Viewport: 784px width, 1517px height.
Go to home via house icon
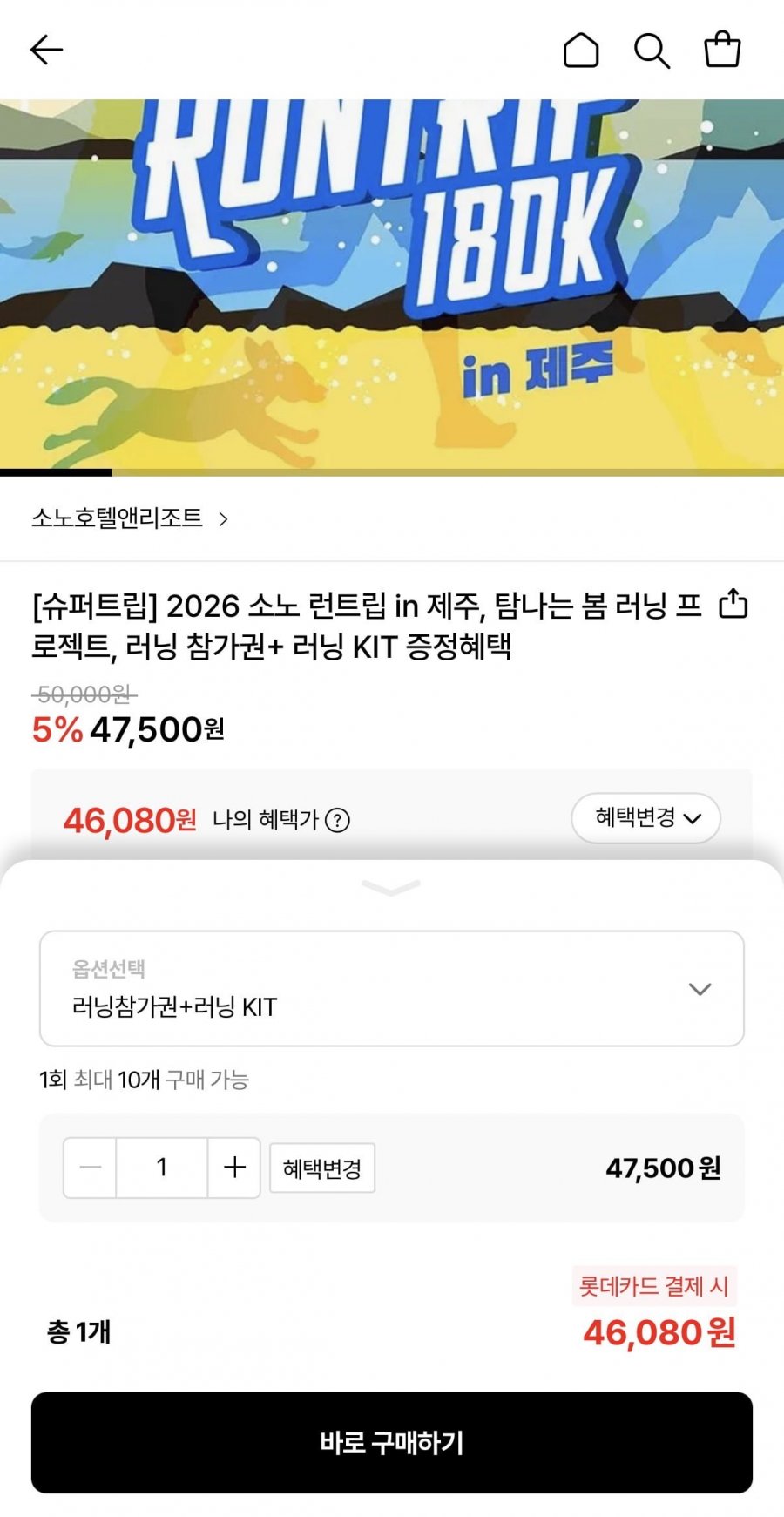(581, 51)
